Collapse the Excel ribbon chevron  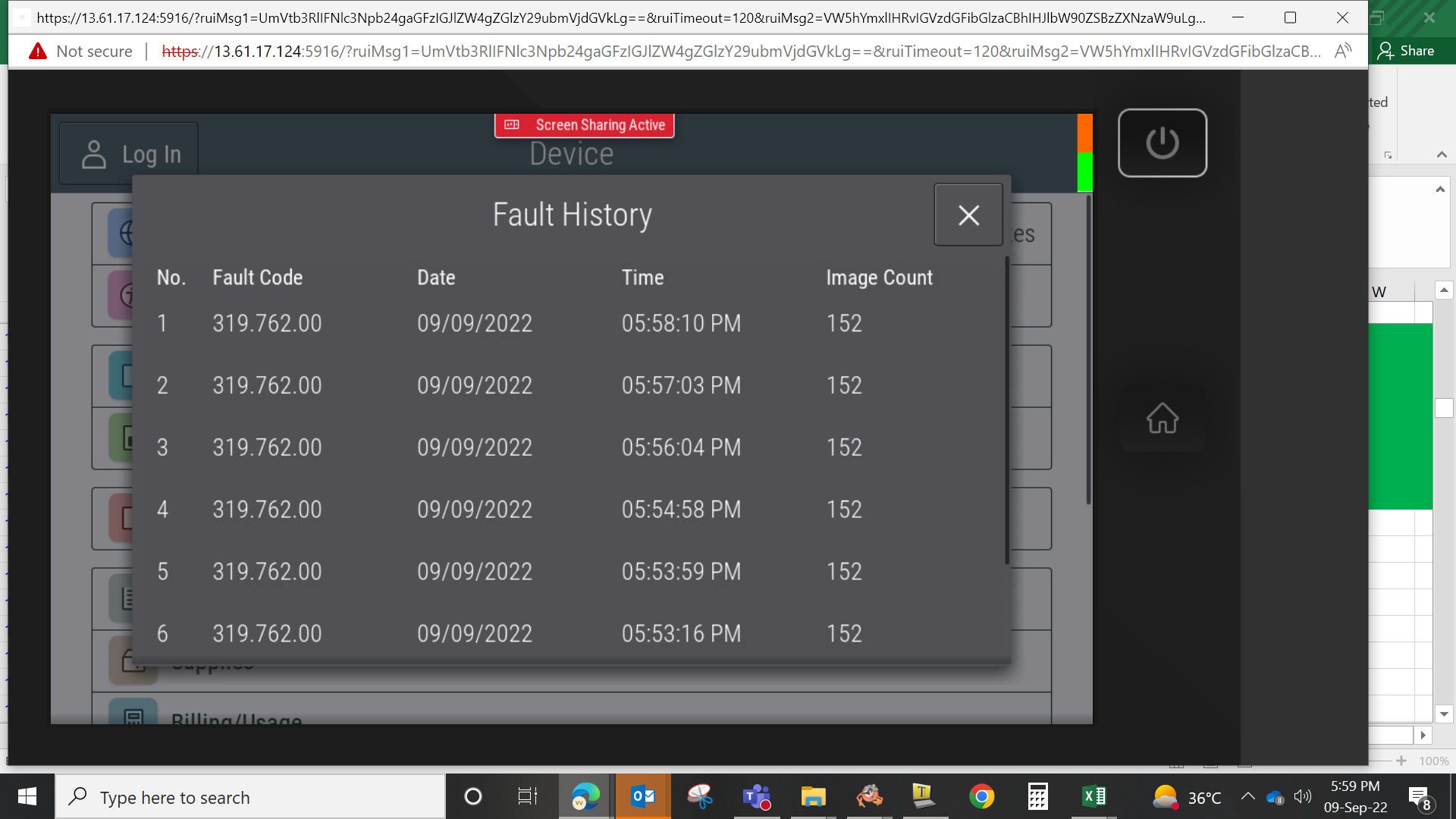1442,155
